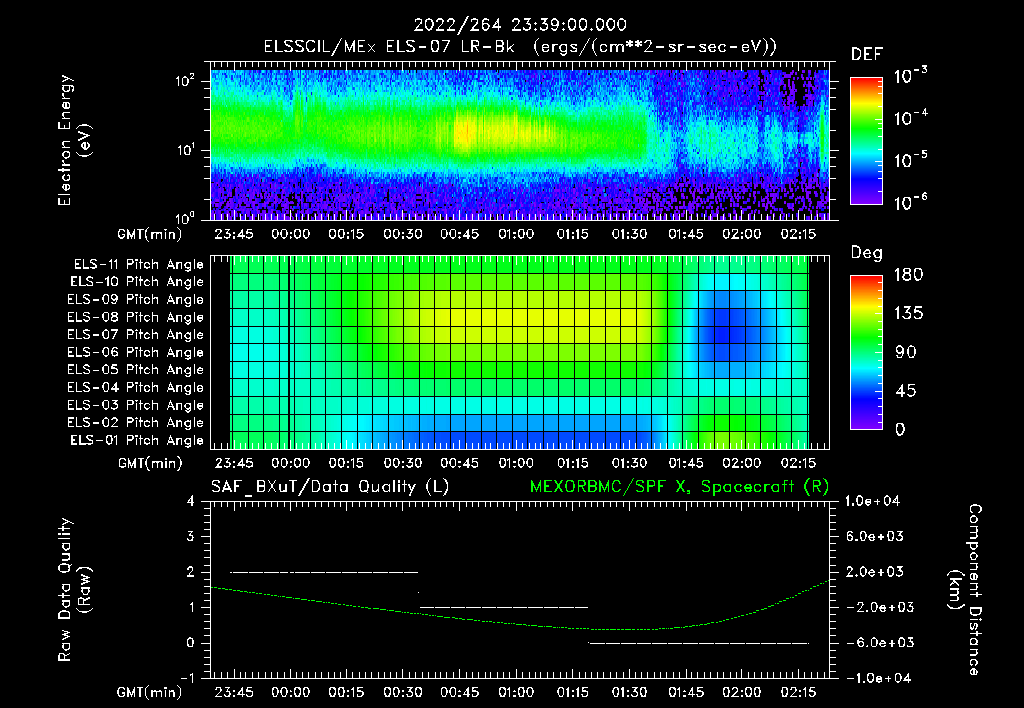Select the ELS-08 Pitch Angle row label
Viewport: 1024px width, 708px height.
tap(135, 317)
